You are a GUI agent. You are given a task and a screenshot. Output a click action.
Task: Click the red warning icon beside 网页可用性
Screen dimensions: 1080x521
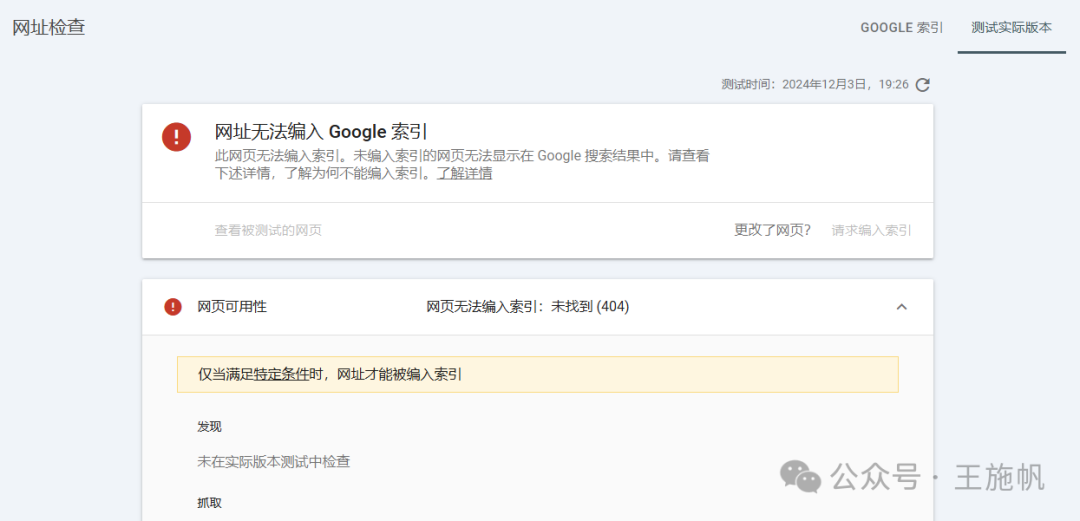tap(173, 307)
